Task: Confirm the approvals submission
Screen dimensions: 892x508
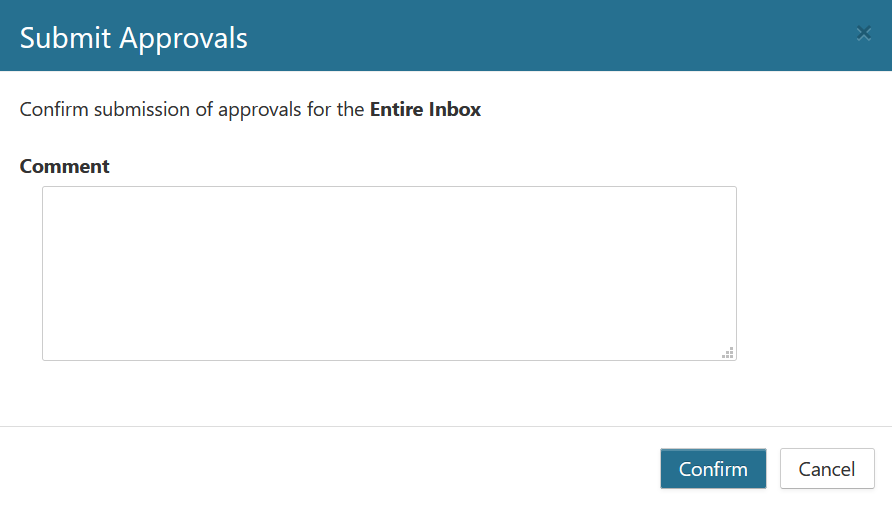Action: coord(713,469)
